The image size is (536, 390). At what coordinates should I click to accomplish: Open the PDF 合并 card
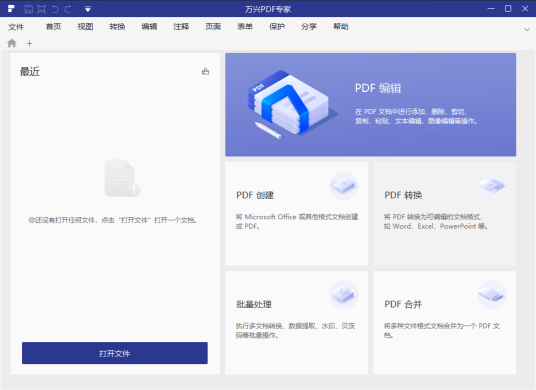click(444, 323)
